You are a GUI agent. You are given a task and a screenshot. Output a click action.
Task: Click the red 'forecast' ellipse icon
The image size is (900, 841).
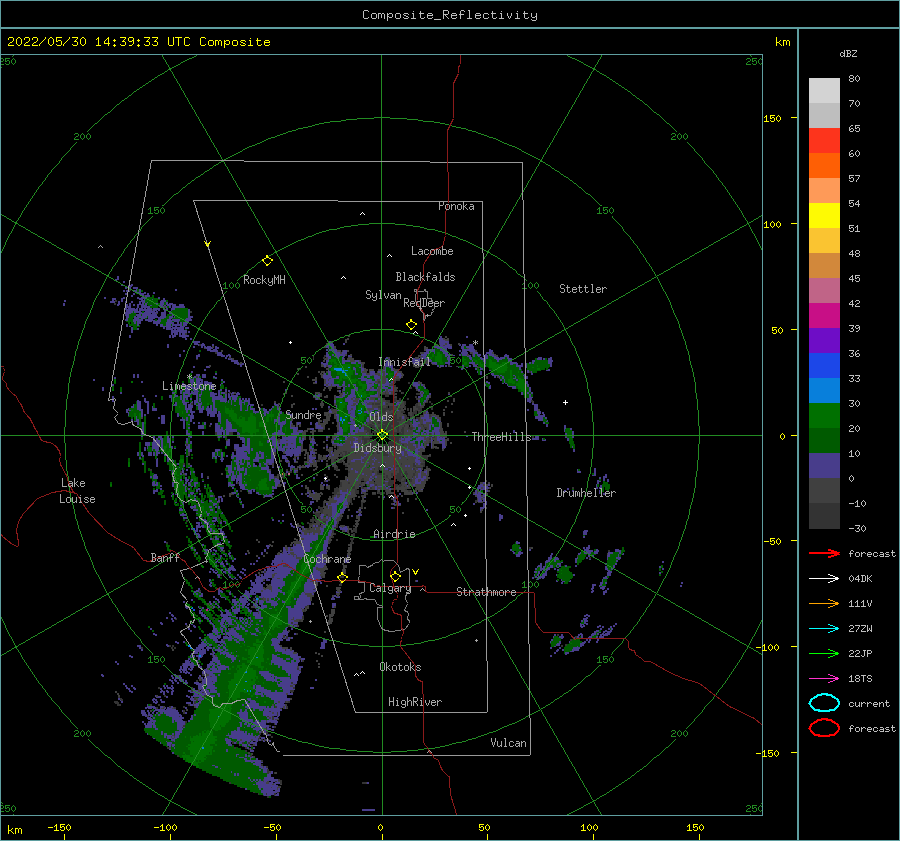click(824, 728)
